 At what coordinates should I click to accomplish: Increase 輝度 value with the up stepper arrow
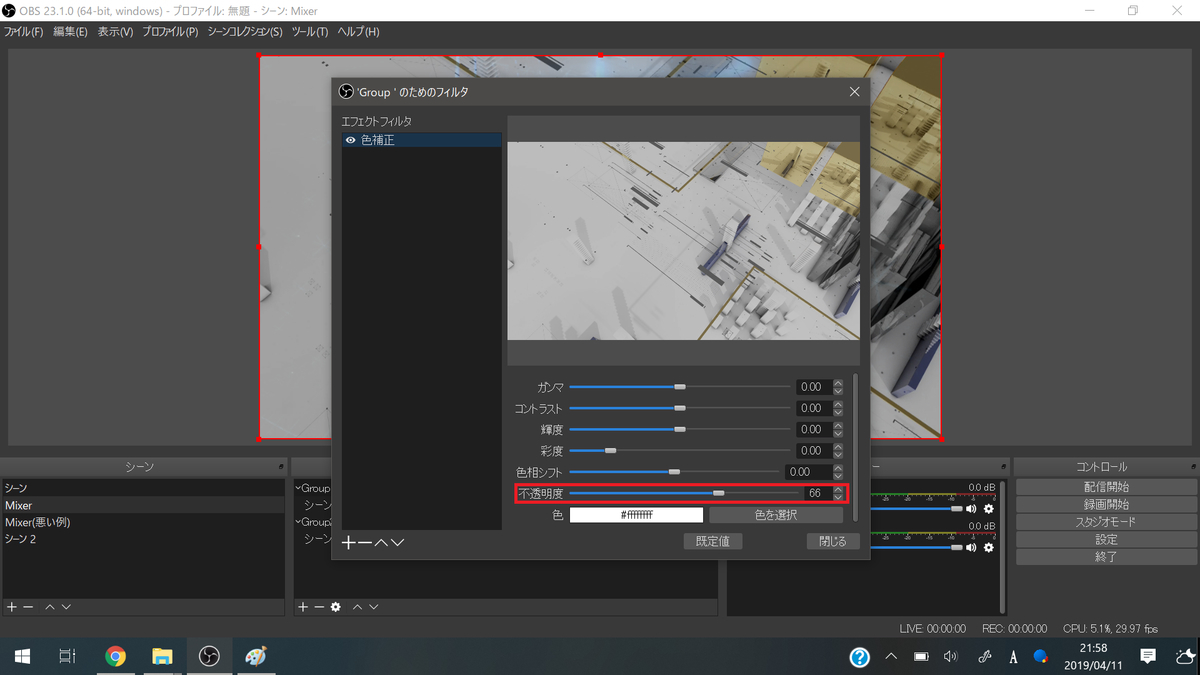[x=838, y=426]
